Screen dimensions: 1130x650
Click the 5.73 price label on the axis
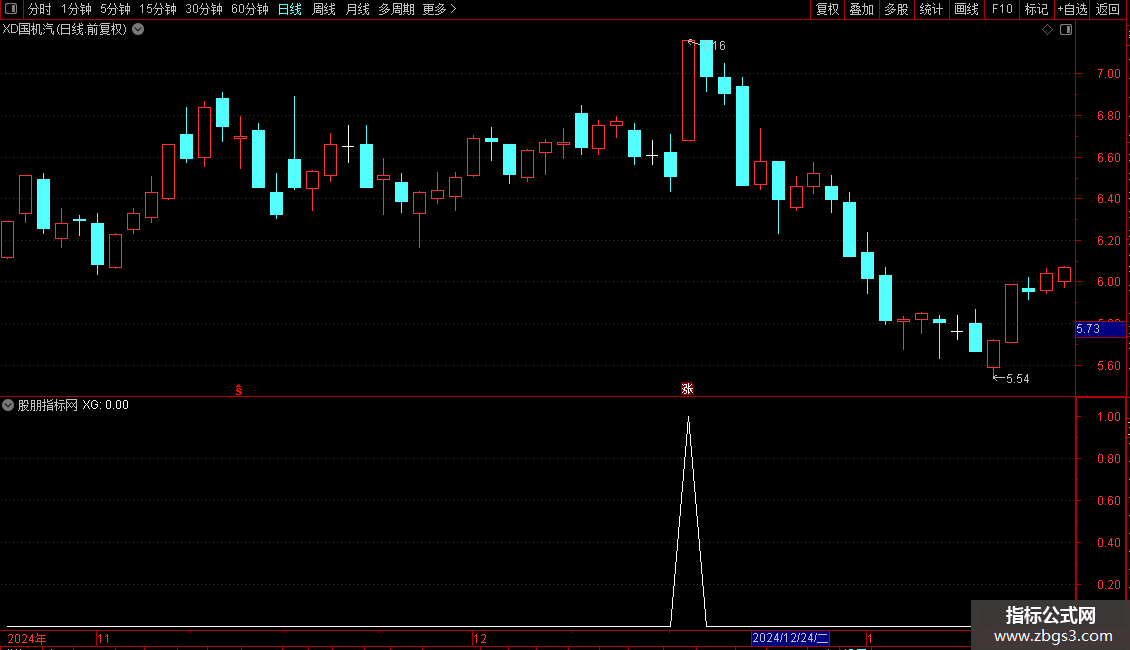point(1100,329)
